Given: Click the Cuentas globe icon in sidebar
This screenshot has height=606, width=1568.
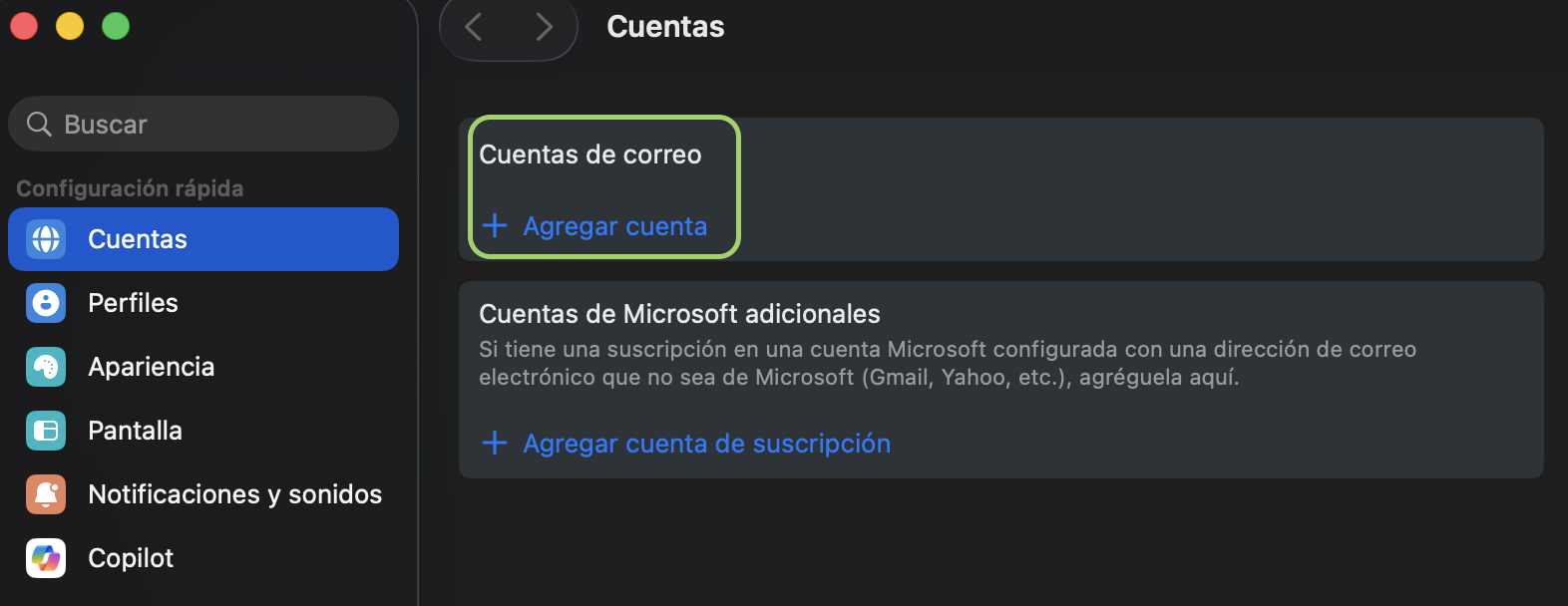Looking at the screenshot, I should [46, 239].
